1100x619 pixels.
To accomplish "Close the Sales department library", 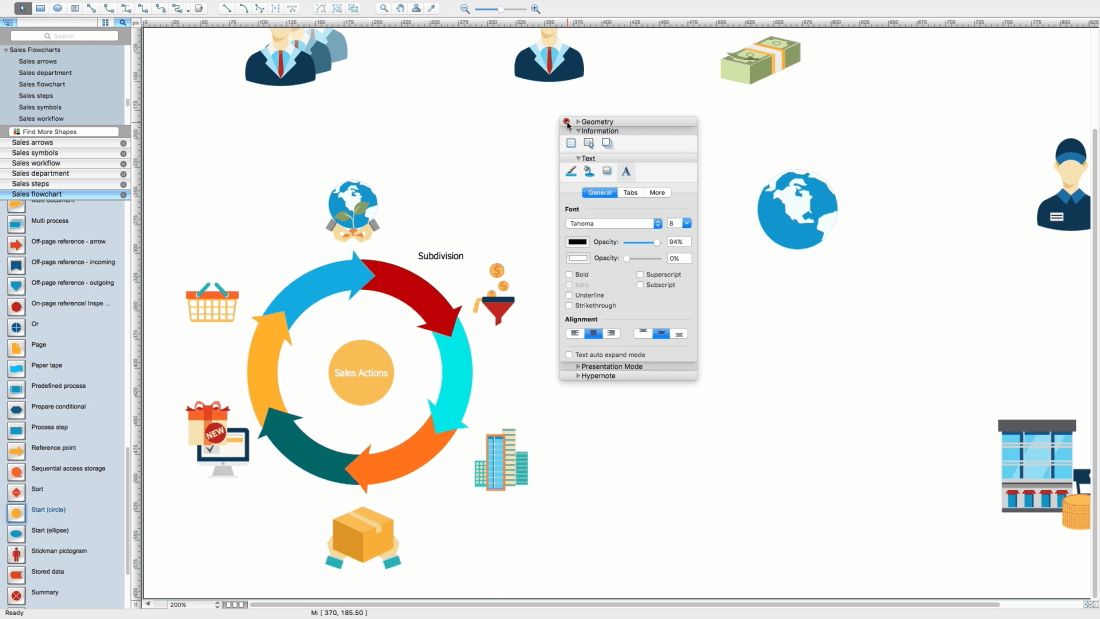I will [123, 173].
